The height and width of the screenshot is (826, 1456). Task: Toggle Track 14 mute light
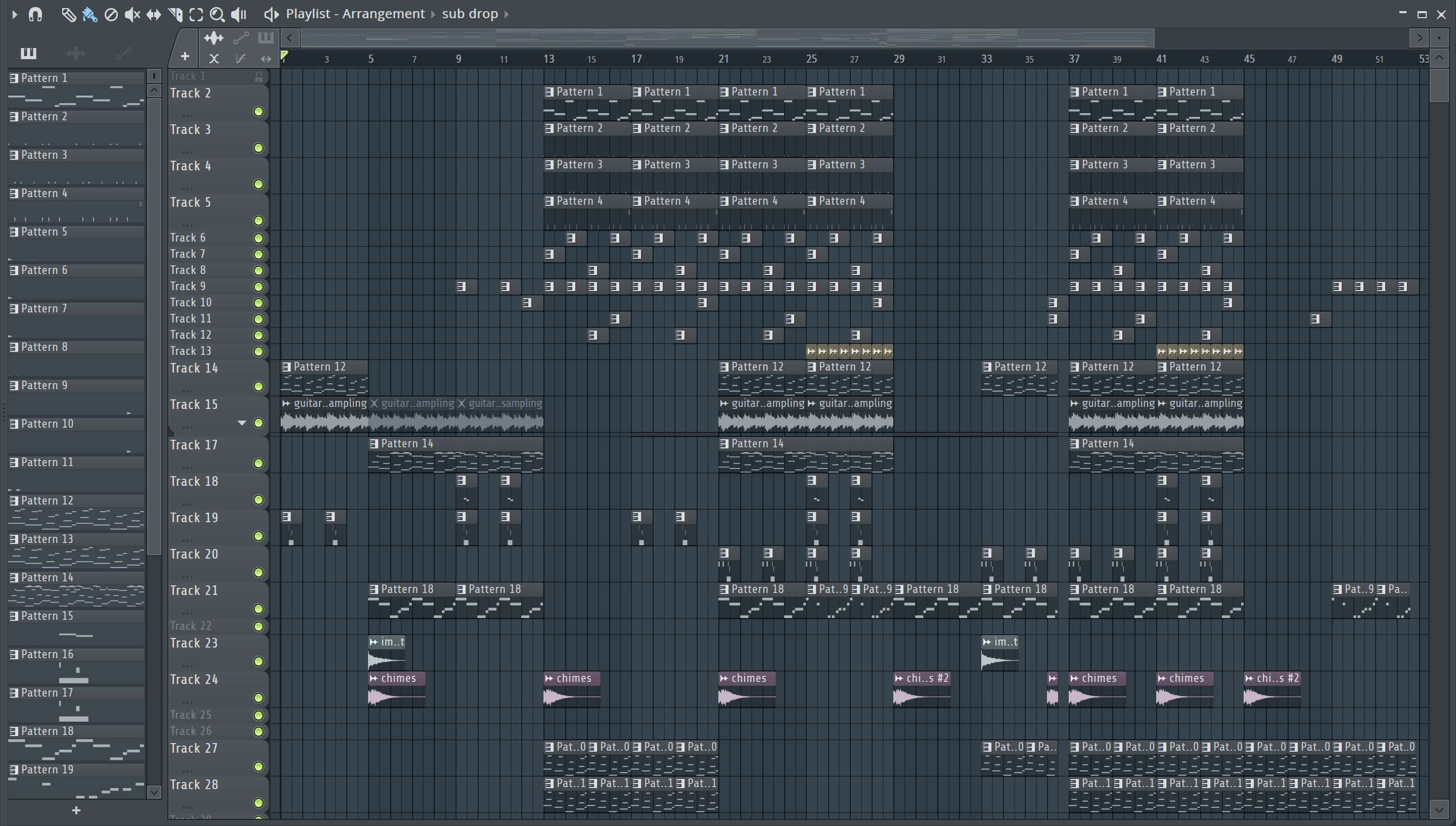[259, 386]
